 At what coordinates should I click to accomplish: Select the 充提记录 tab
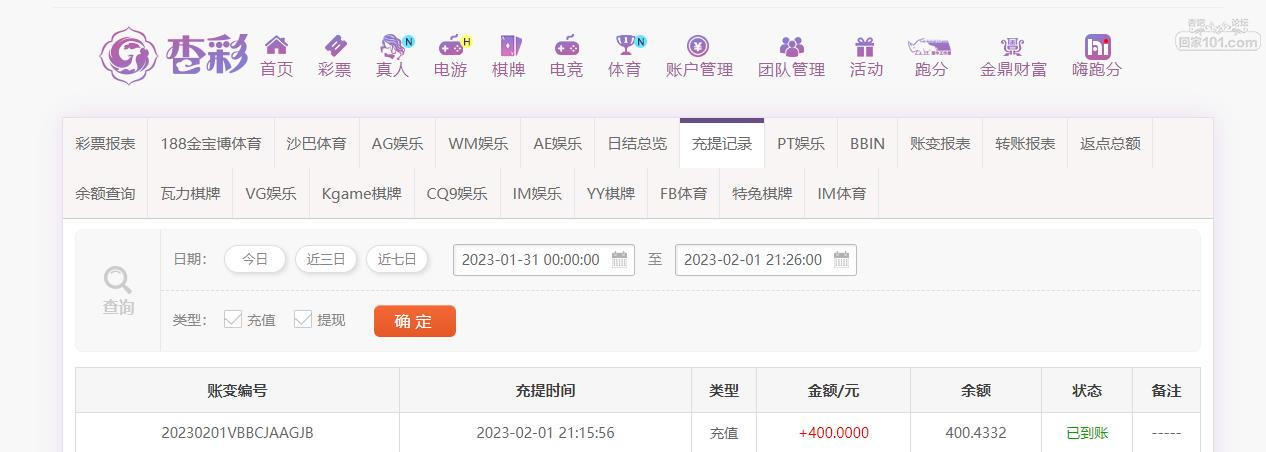click(722, 143)
